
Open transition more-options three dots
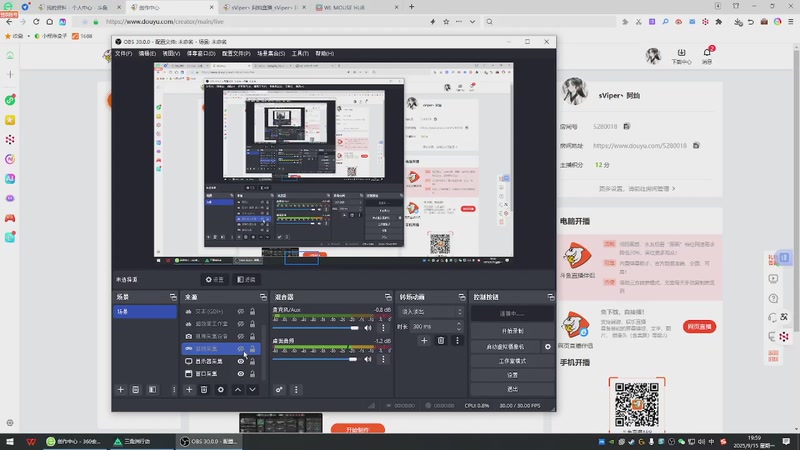457,340
